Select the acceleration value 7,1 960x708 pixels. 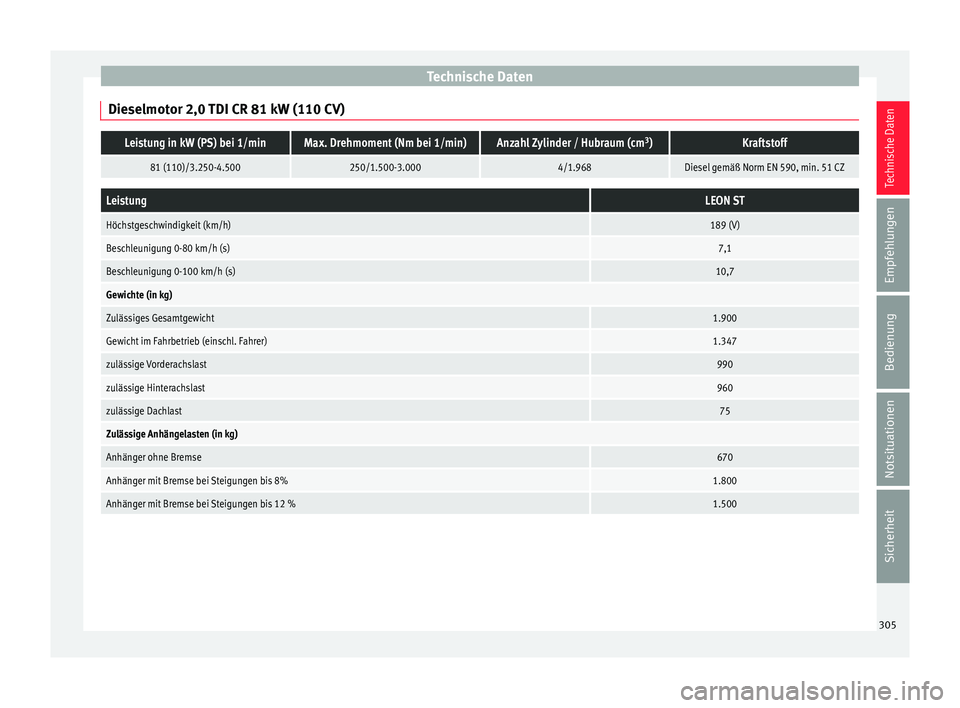pos(725,249)
